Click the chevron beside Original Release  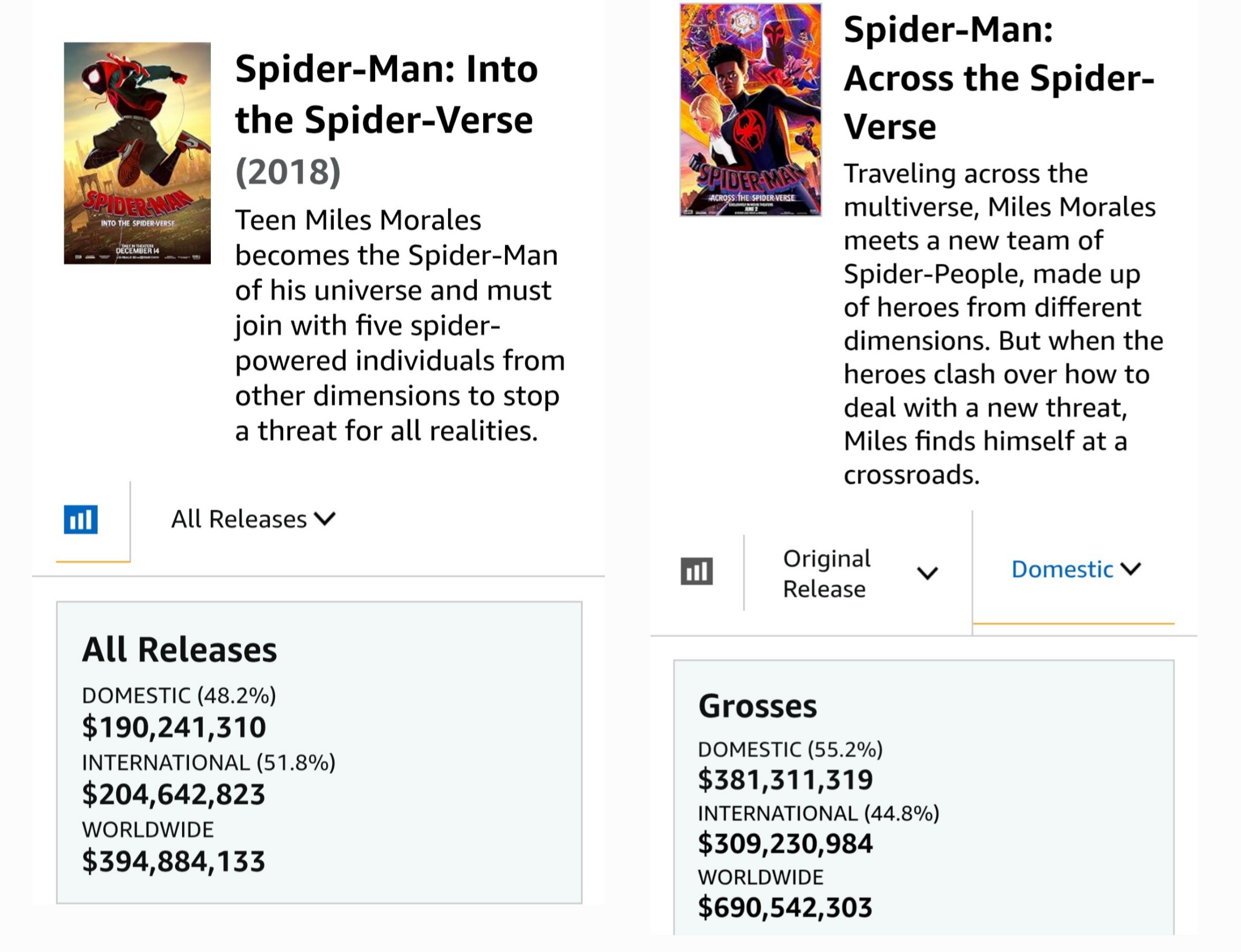tap(928, 573)
